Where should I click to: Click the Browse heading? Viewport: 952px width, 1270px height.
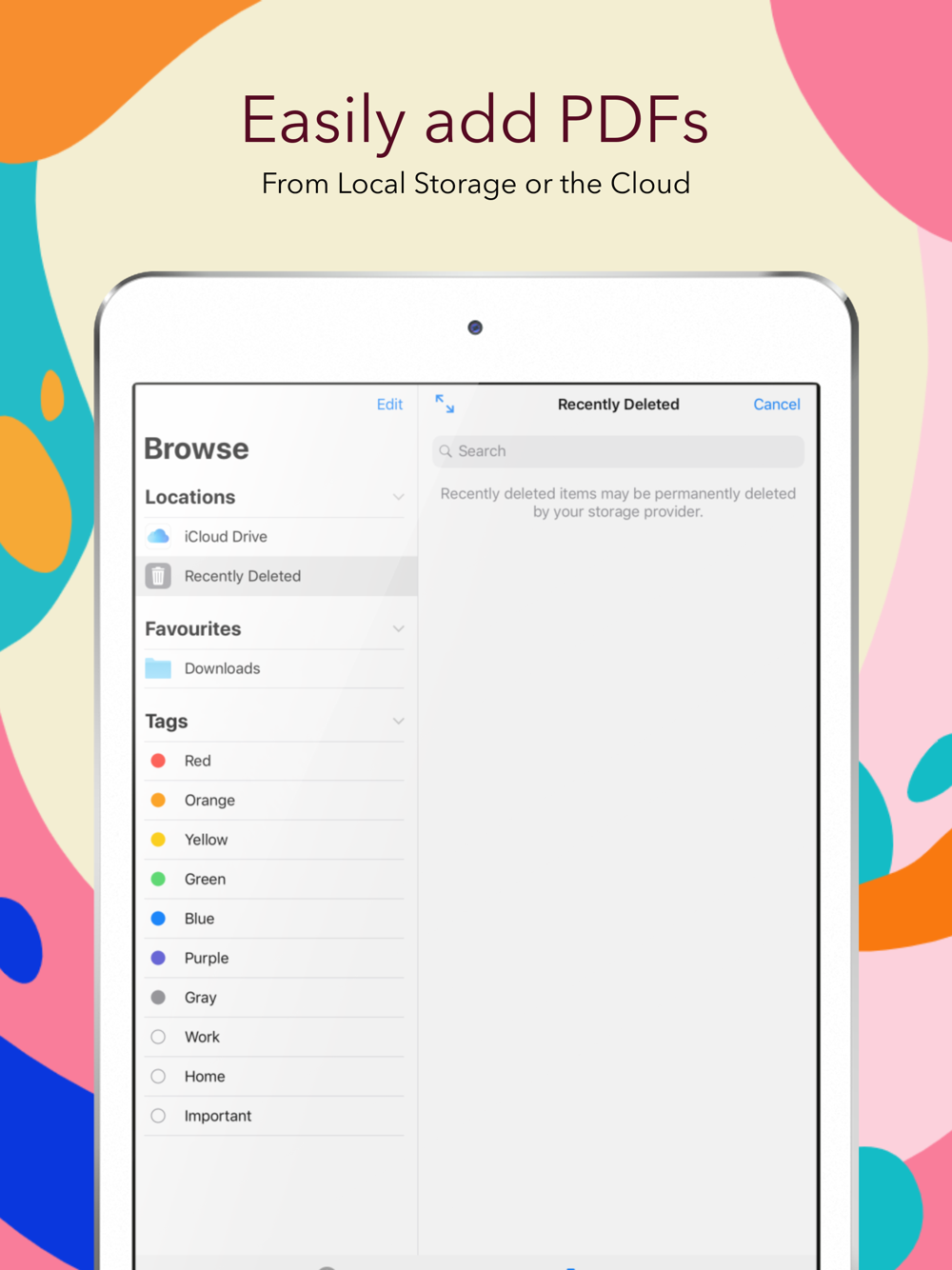[196, 448]
